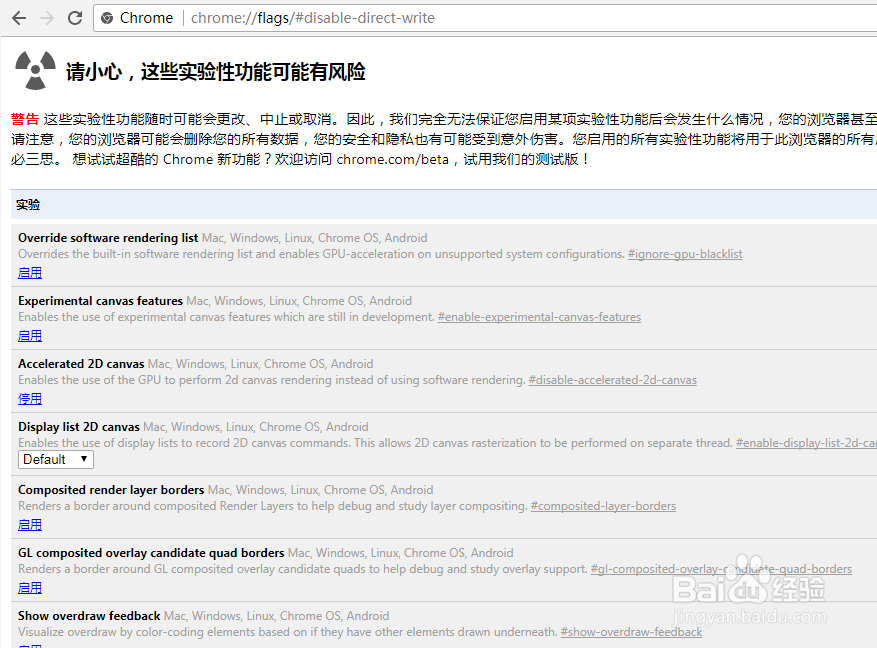Click the chrome.com/beta text in warning
The image size is (877, 648).
[393, 159]
